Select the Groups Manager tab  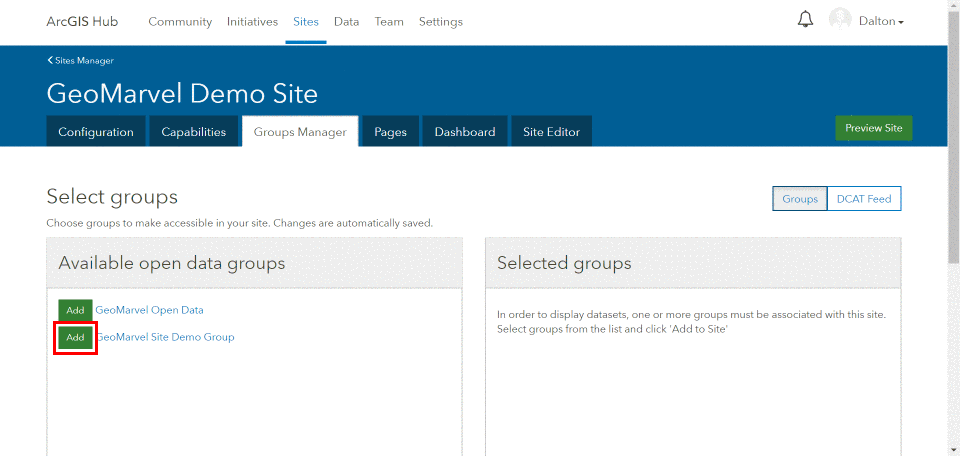[x=300, y=132]
